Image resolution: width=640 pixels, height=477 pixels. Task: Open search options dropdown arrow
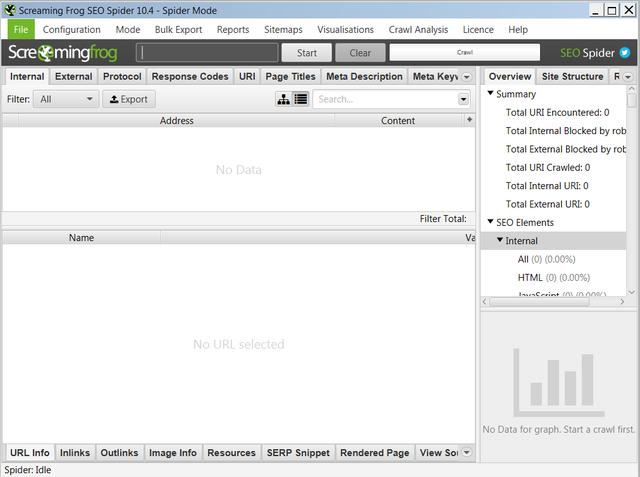click(x=463, y=99)
